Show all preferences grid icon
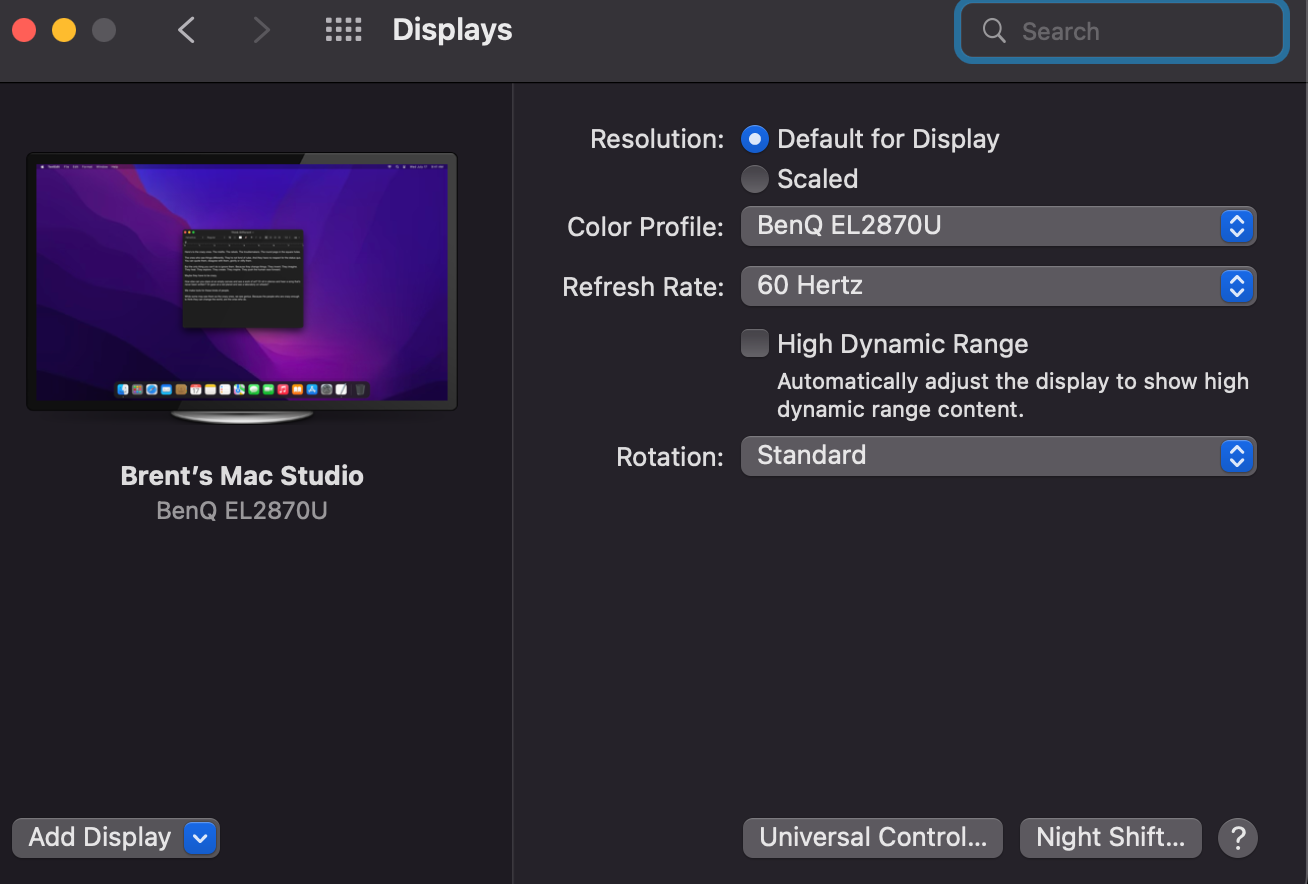Screen dimensions: 1308x884 [344, 30]
